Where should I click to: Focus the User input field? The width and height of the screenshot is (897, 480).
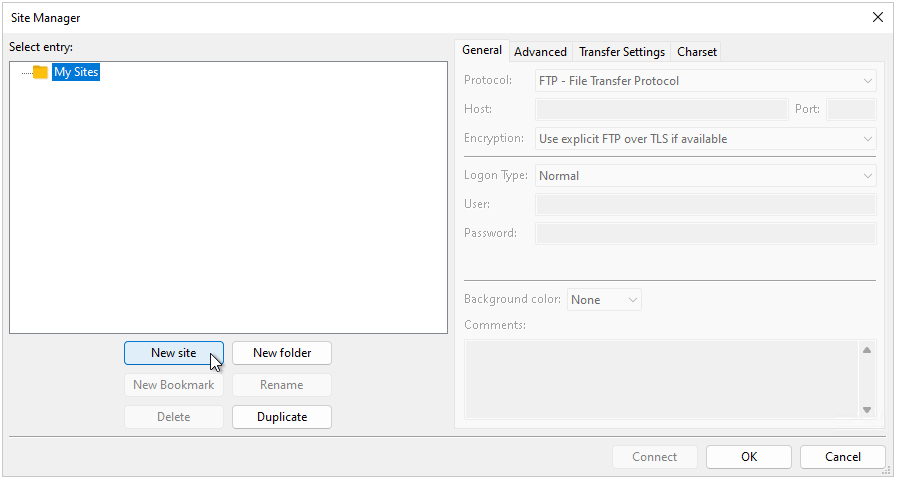click(x=706, y=205)
